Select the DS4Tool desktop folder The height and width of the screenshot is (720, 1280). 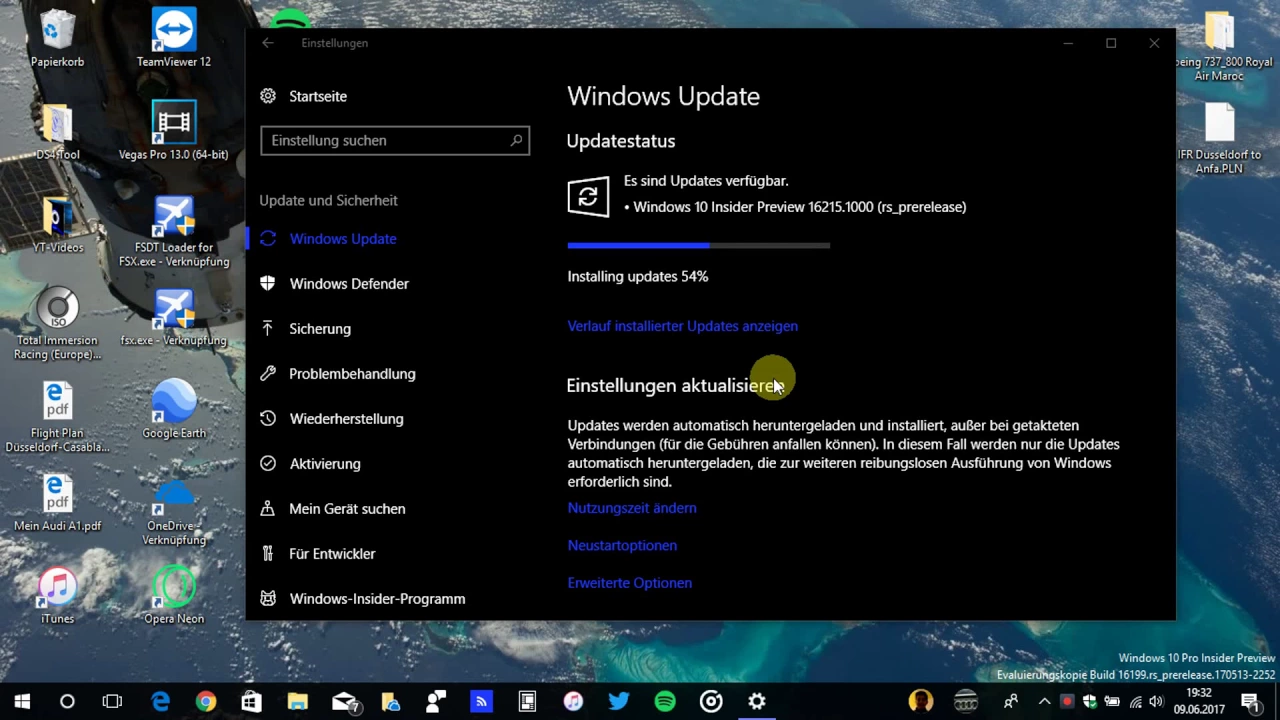click(x=57, y=131)
